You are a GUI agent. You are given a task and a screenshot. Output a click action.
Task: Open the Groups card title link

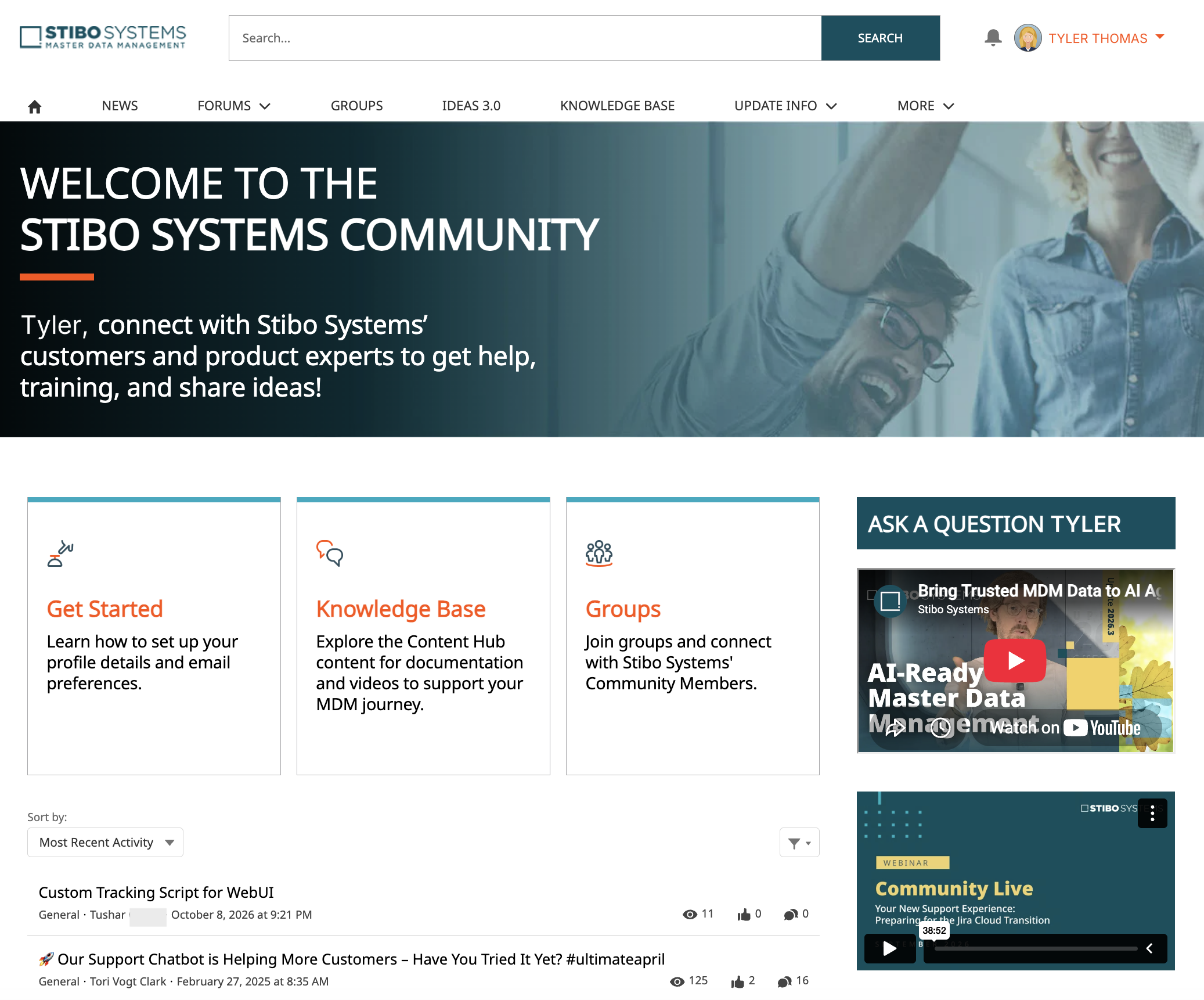(623, 609)
